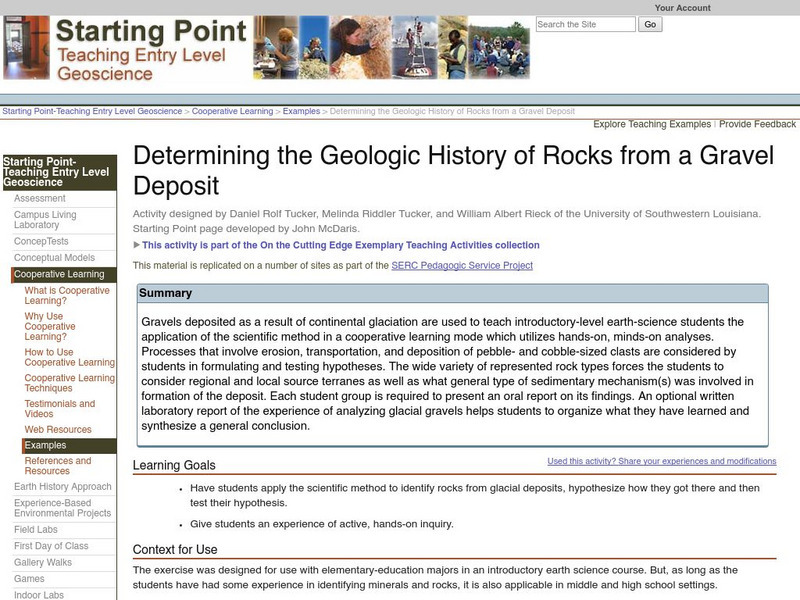Select Assessment in the sidebar menu
Viewport: 800px width, 600px height.
(x=40, y=199)
